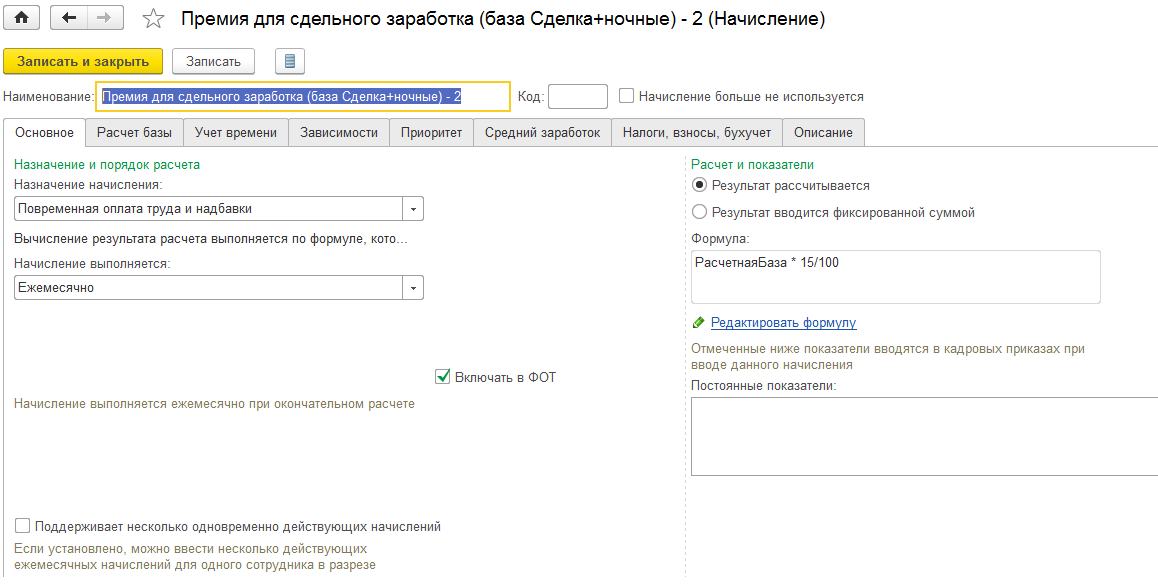Open the Начисление выполняется dropdown arrow
Image resolution: width=1158 pixels, height=584 pixels.
(413, 288)
